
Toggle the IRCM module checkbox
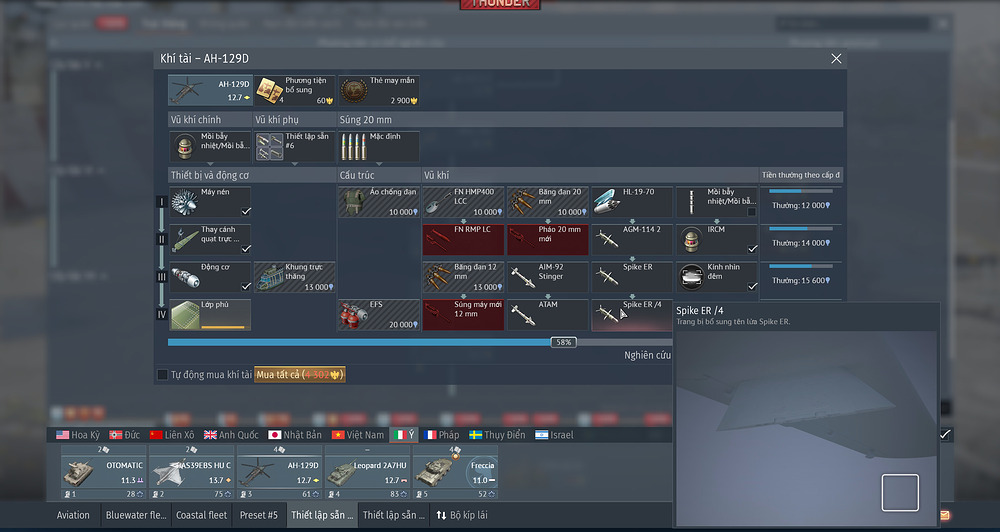(x=752, y=249)
